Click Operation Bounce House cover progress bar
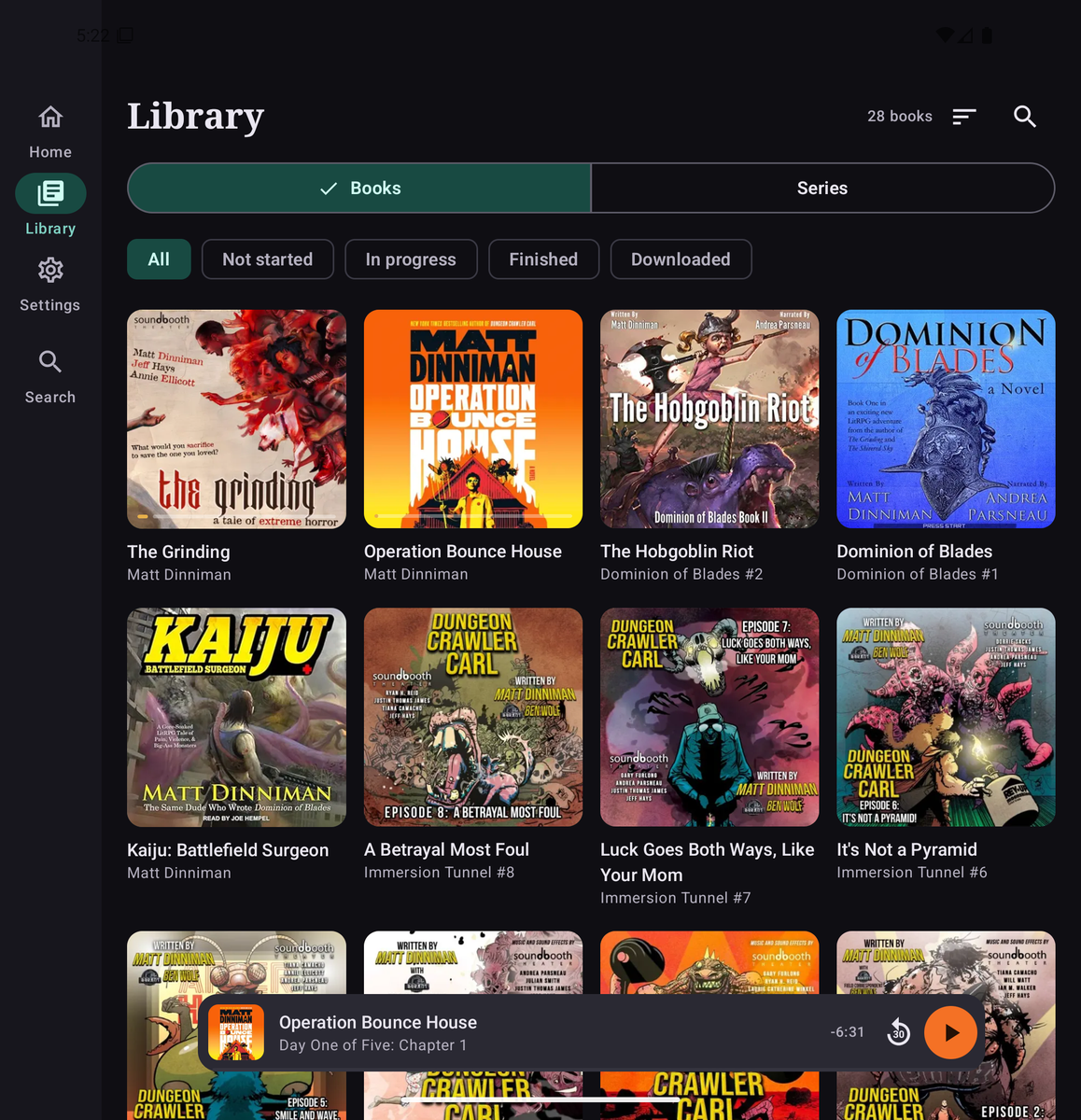Viewport: 1081px width, 1120px height. tap(473, 516)
